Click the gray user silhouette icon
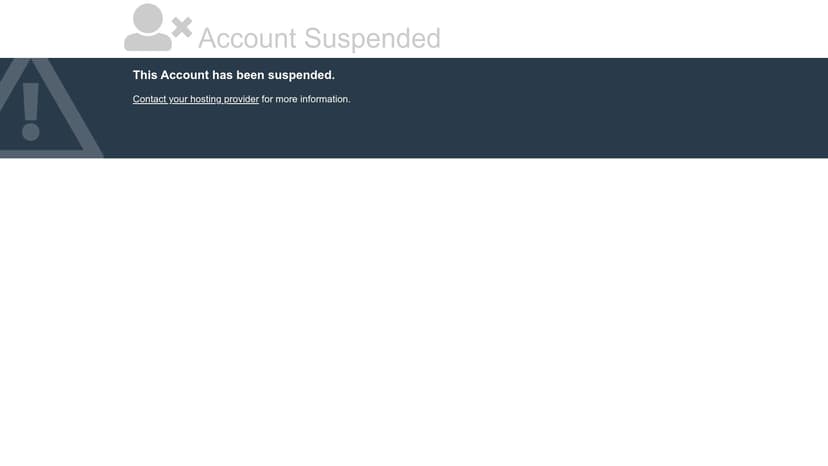 [x=148, y=27]
